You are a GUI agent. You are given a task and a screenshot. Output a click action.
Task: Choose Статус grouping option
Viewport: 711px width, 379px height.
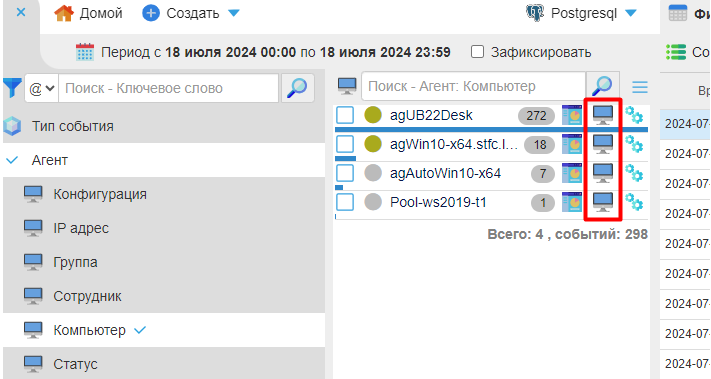point(164,364)
